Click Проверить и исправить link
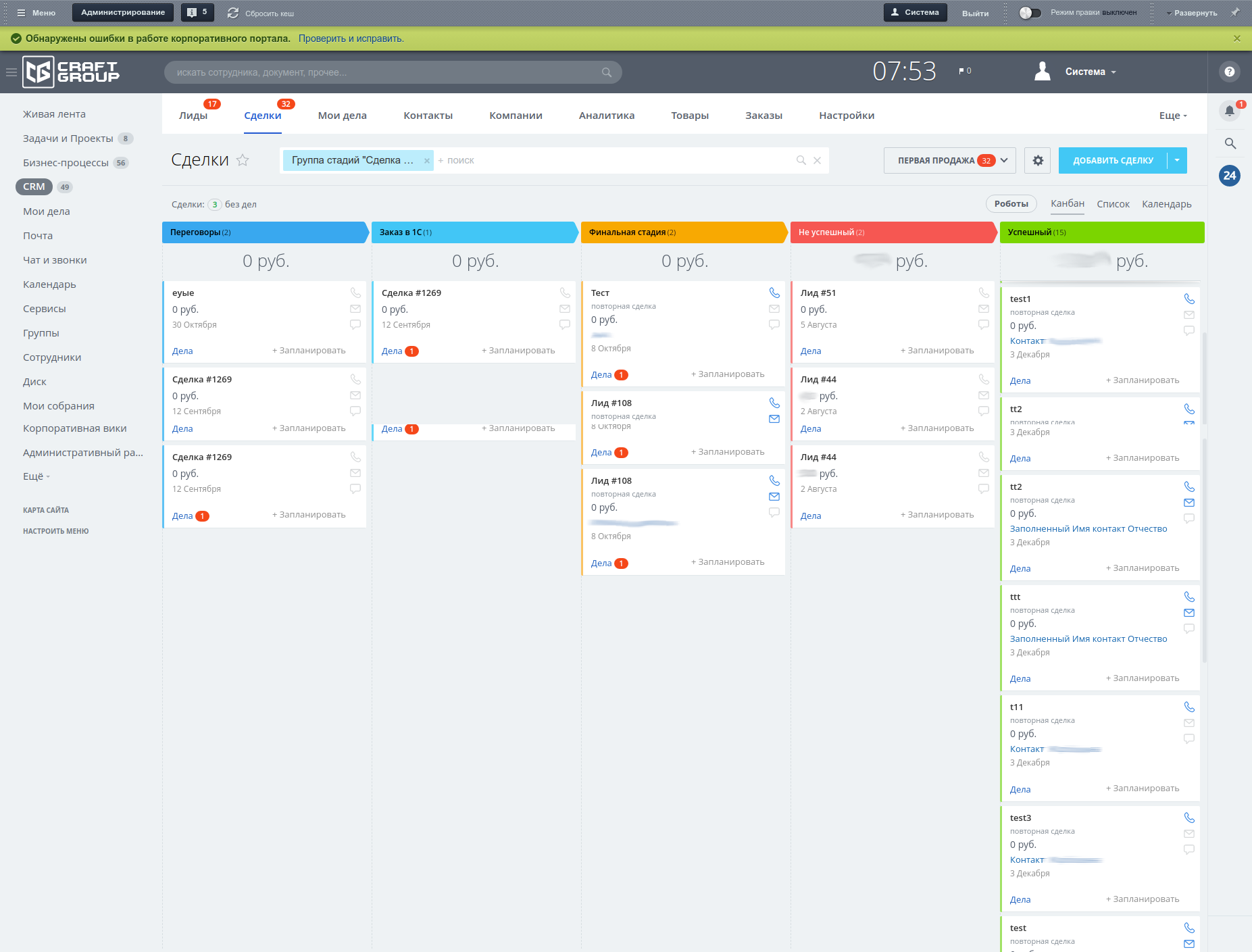The width and height of the screenshot is (1252, 952). [x=351, y=39]
